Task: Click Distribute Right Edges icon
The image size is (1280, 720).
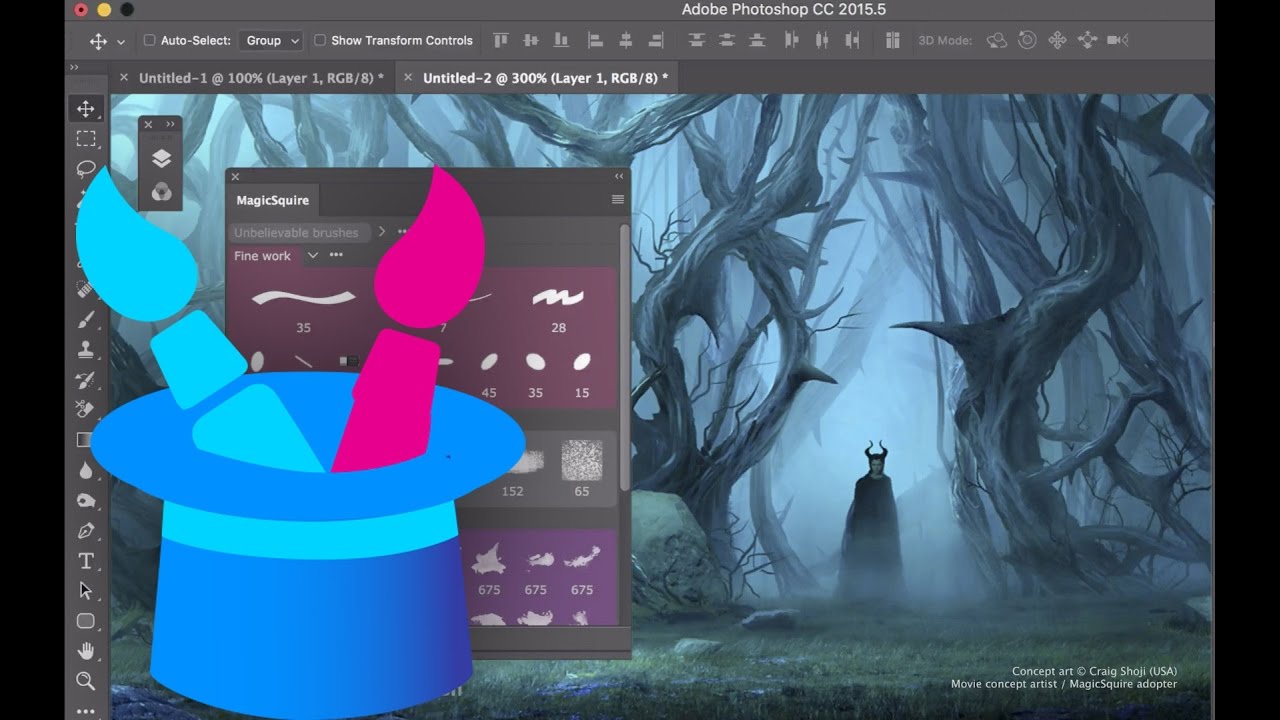Action: [854, 40]
